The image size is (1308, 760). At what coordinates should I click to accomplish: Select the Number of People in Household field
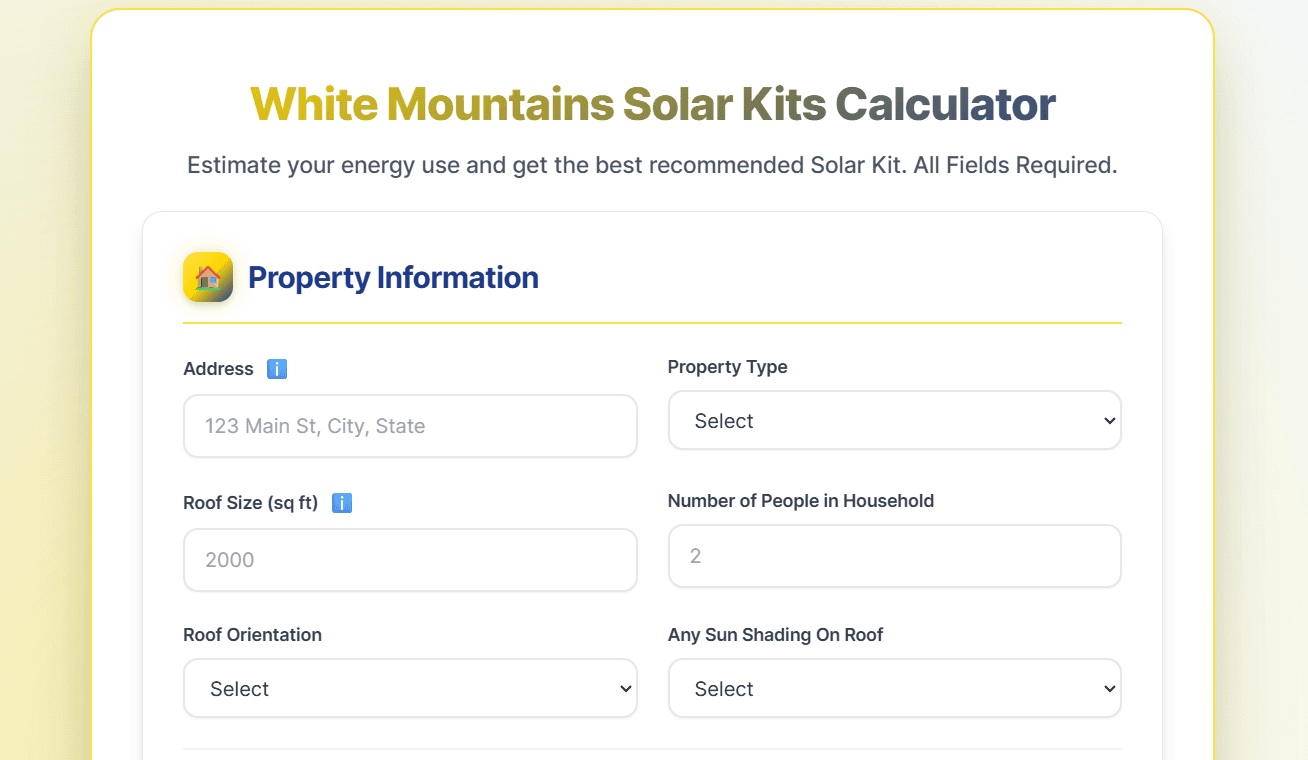[894, 556]
